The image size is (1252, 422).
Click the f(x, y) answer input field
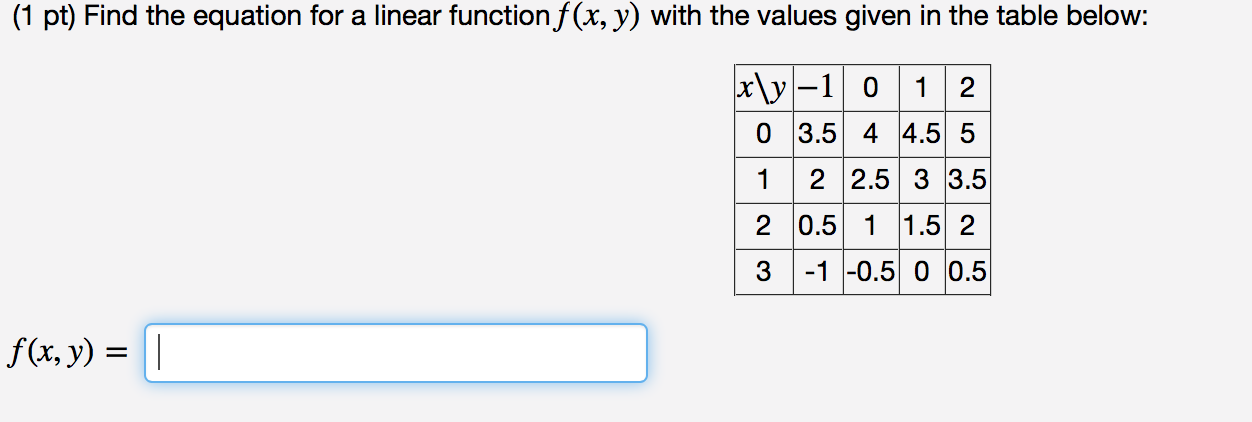396,353
